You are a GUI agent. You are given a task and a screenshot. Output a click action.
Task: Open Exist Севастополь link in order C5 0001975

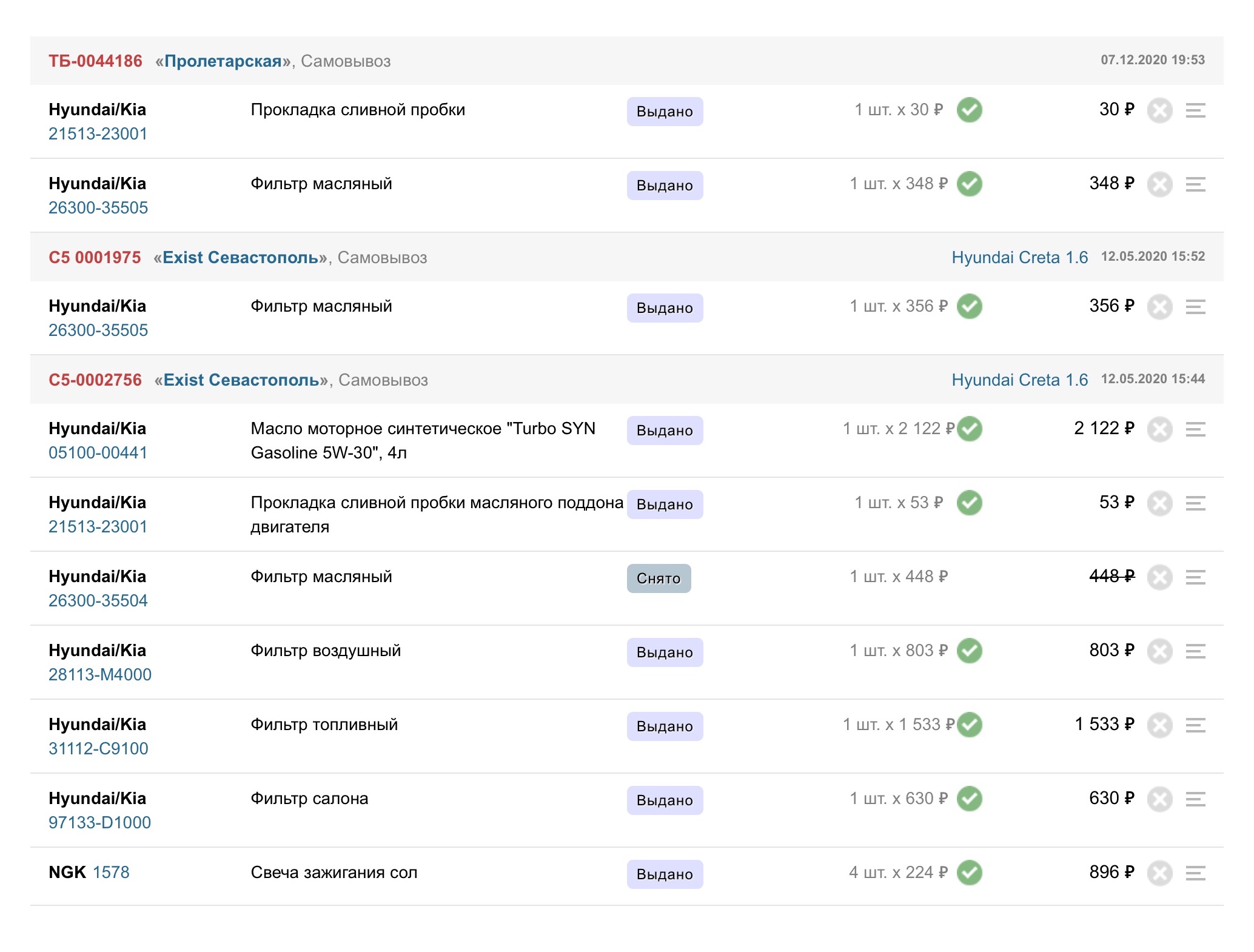coord(241,257)
